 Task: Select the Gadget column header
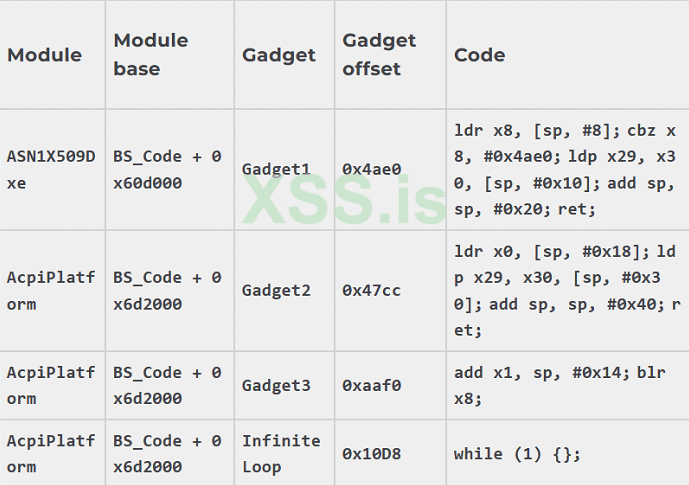click(278, 55)
